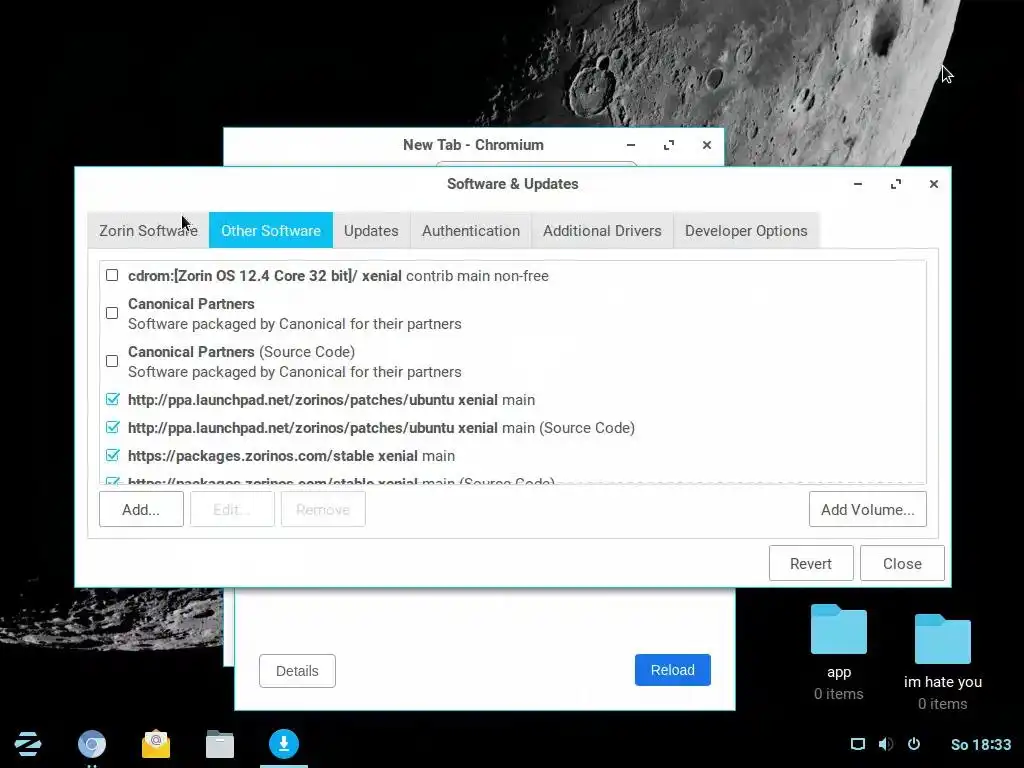
Task: Open the Additional Drivers tab
Action: (x=602, y=231)
